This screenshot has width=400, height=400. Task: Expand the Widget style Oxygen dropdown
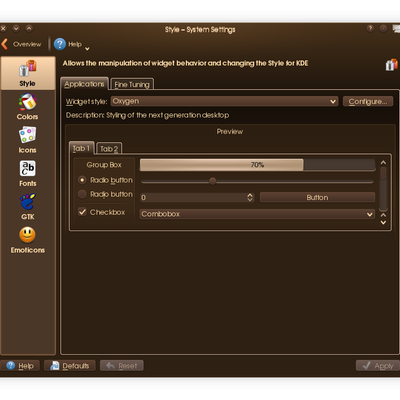click(x=225, y=101)
